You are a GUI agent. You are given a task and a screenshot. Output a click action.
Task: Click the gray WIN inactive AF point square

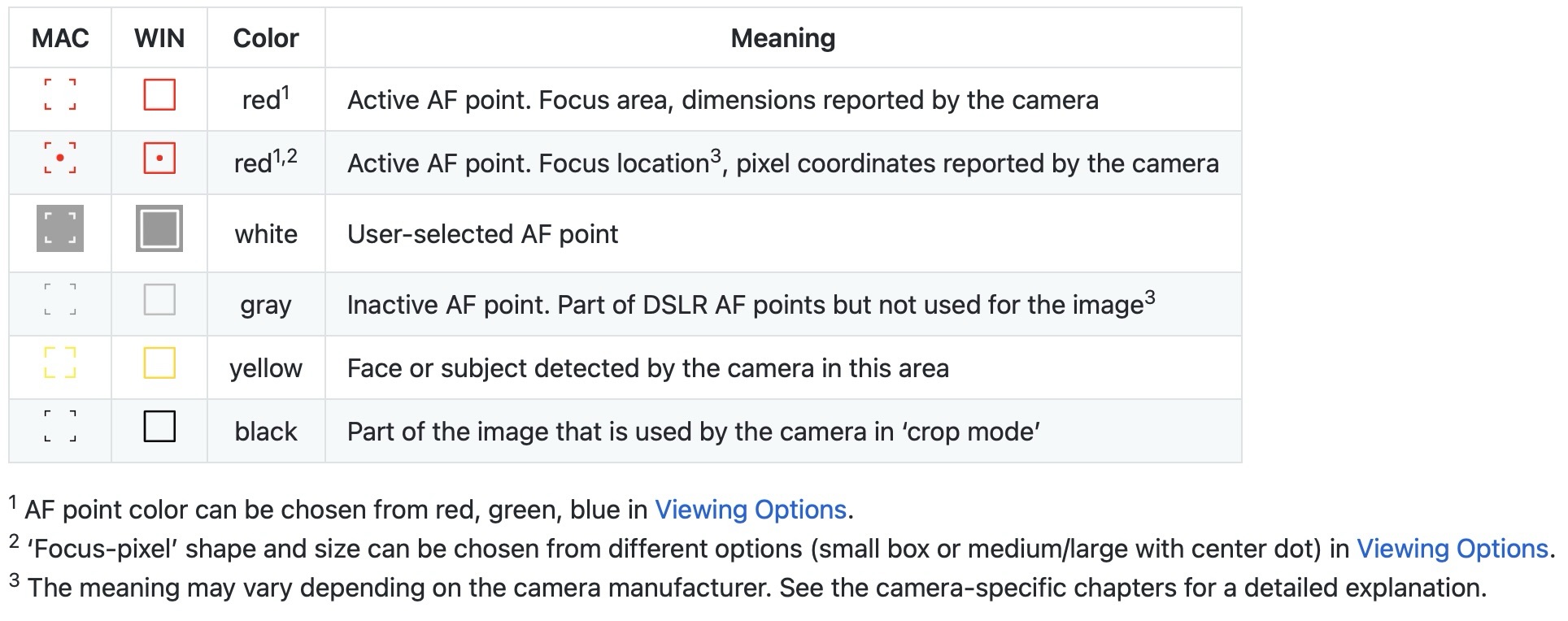[159, 299]
